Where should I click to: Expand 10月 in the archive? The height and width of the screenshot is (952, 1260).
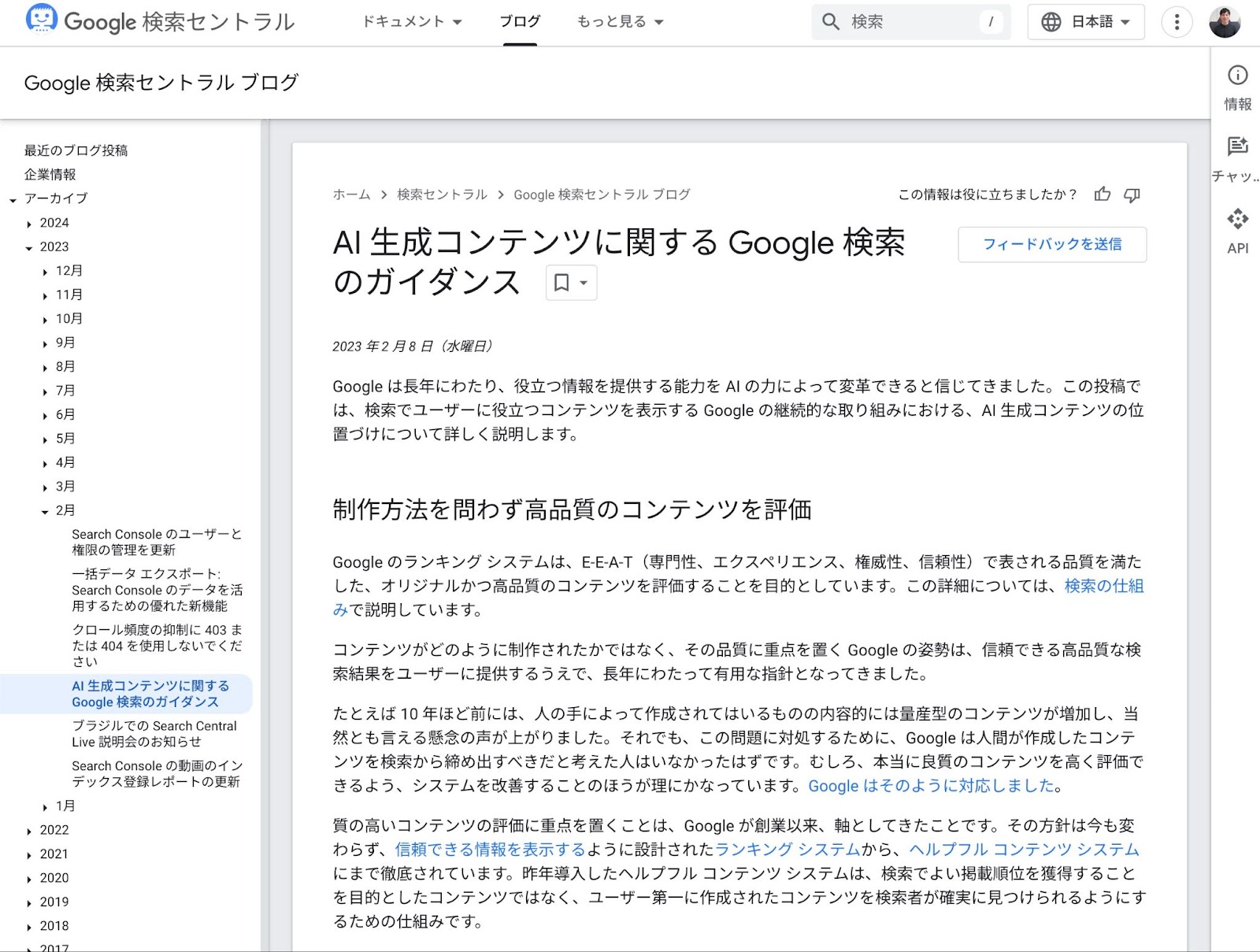pyautogui.click(x=45, y=320)
